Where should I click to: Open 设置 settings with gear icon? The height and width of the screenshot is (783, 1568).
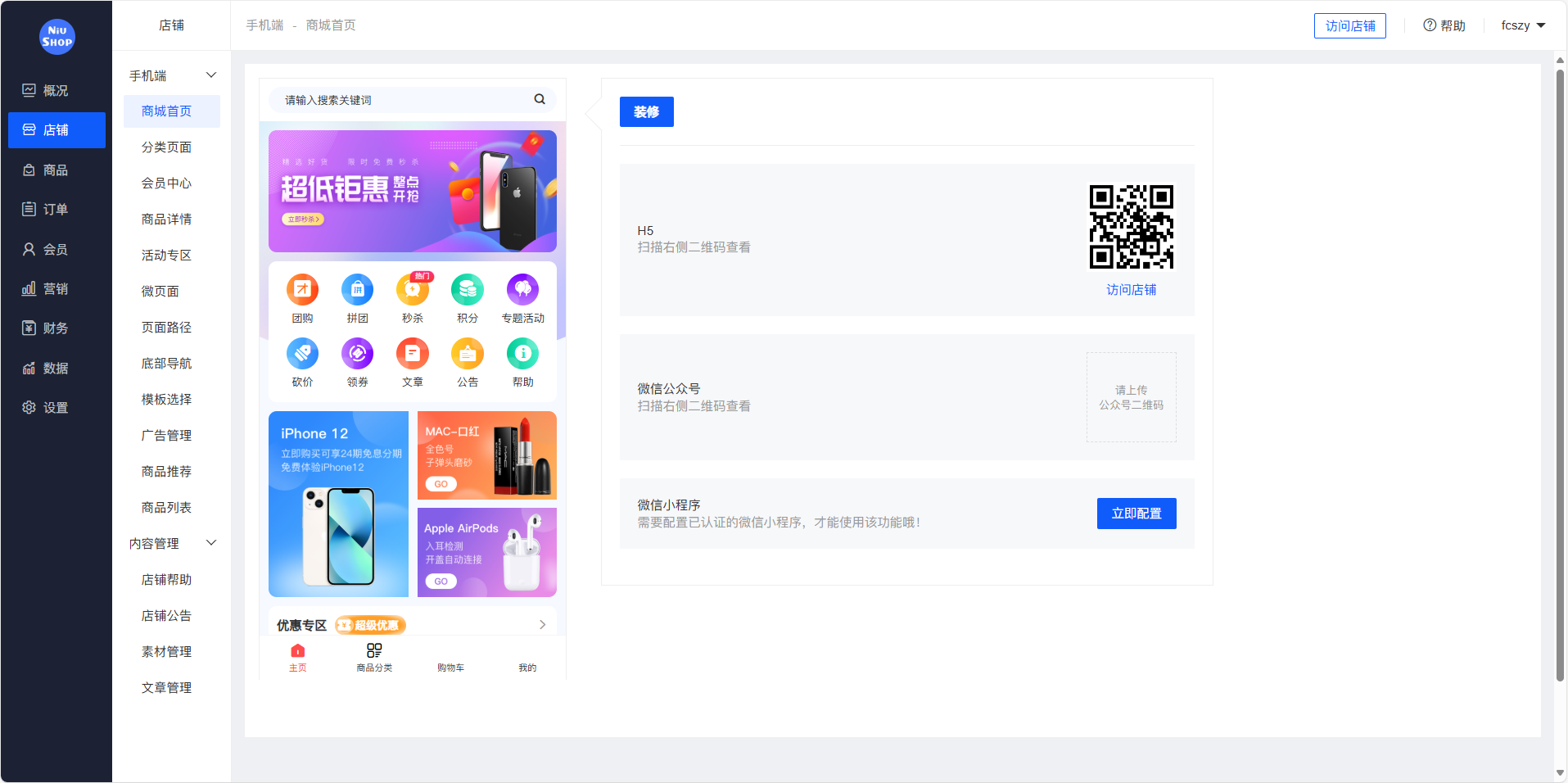coord(56,407)
